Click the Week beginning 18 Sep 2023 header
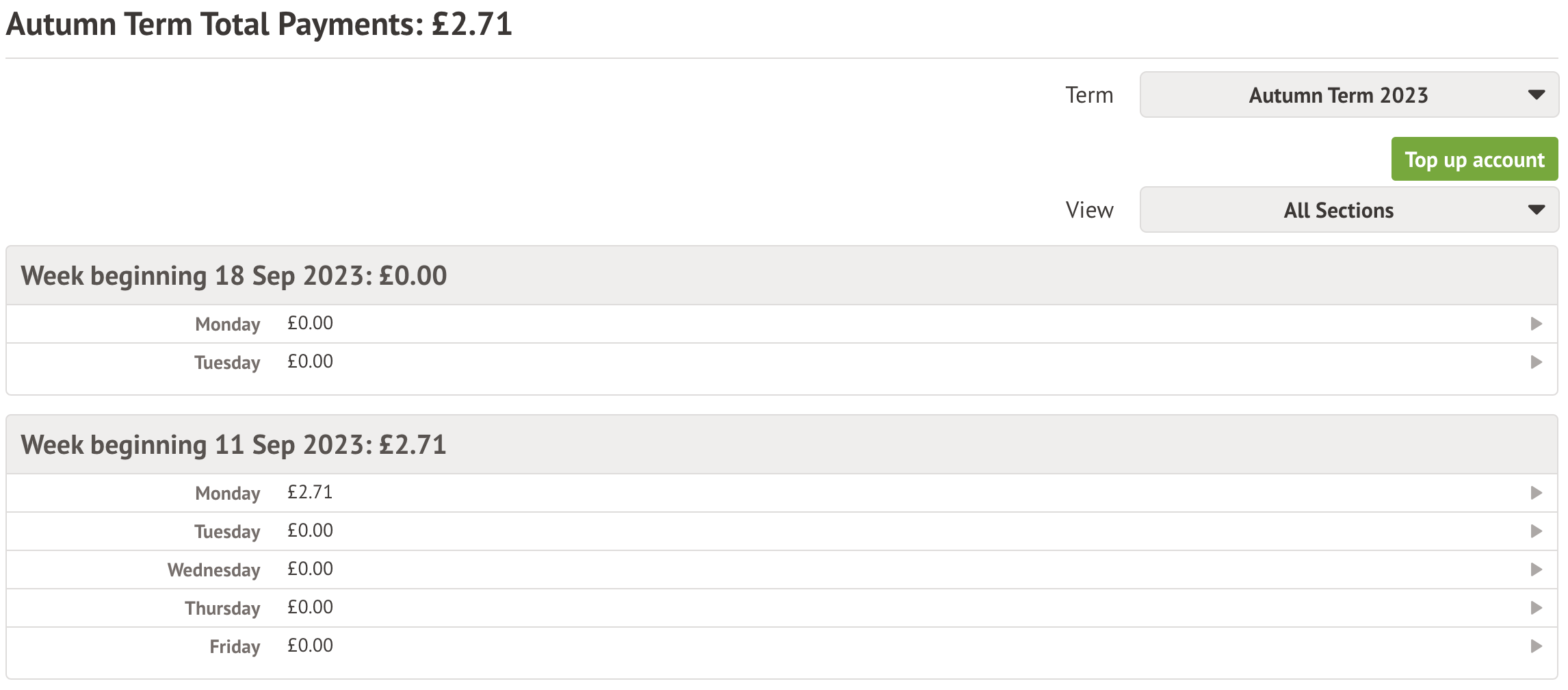The height and width of the screenshot is (690, 1568). (x=233, y=276)
